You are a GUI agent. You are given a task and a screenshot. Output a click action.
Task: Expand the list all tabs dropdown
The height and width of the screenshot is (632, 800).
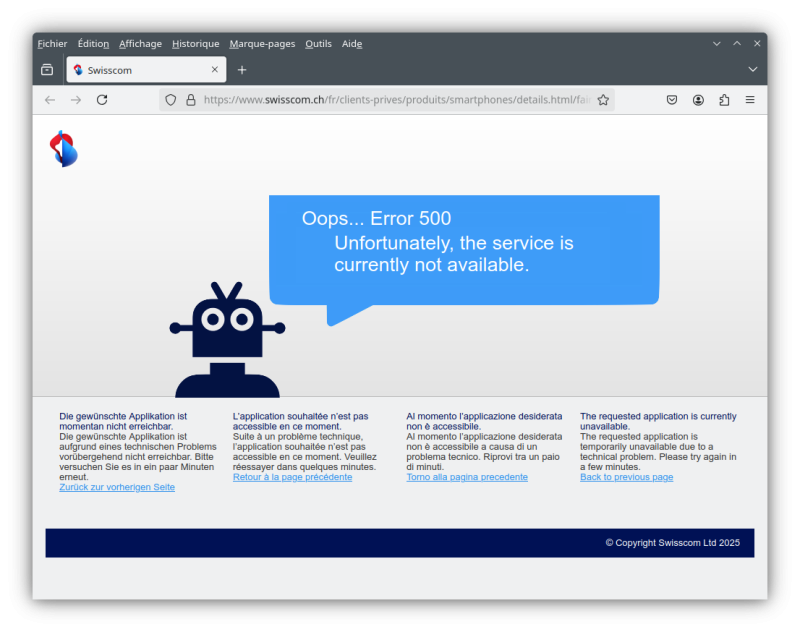[x=753, y=70]
